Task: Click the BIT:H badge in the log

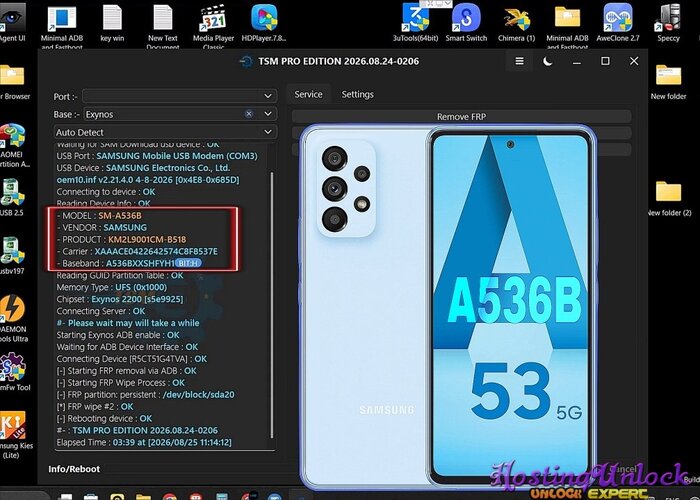Action: pyautogui.click(x=188, y=263)
